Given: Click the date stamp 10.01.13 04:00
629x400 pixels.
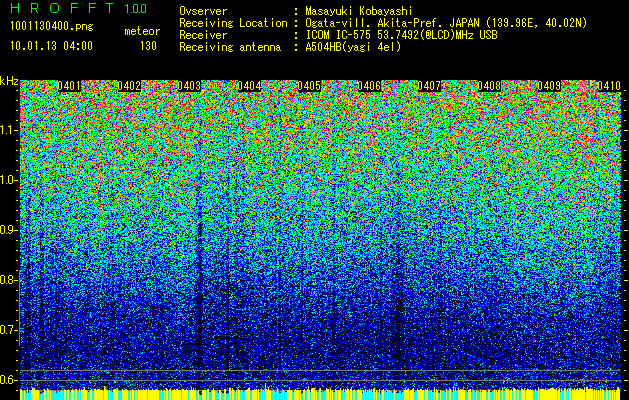Looking at the screenshot, I should [51, 46].
